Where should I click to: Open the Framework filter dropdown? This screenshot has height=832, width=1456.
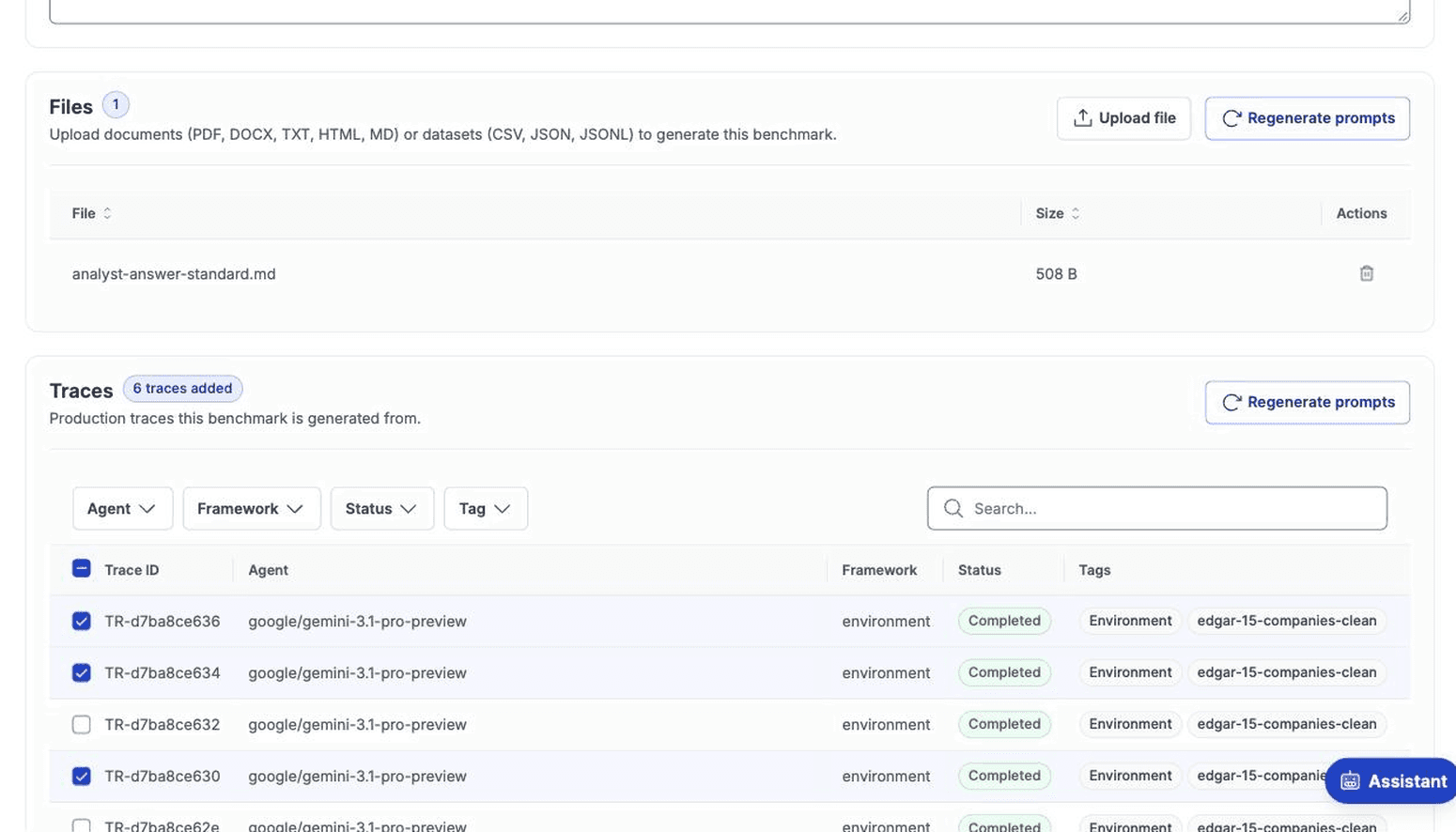click(x=252, y=508)
